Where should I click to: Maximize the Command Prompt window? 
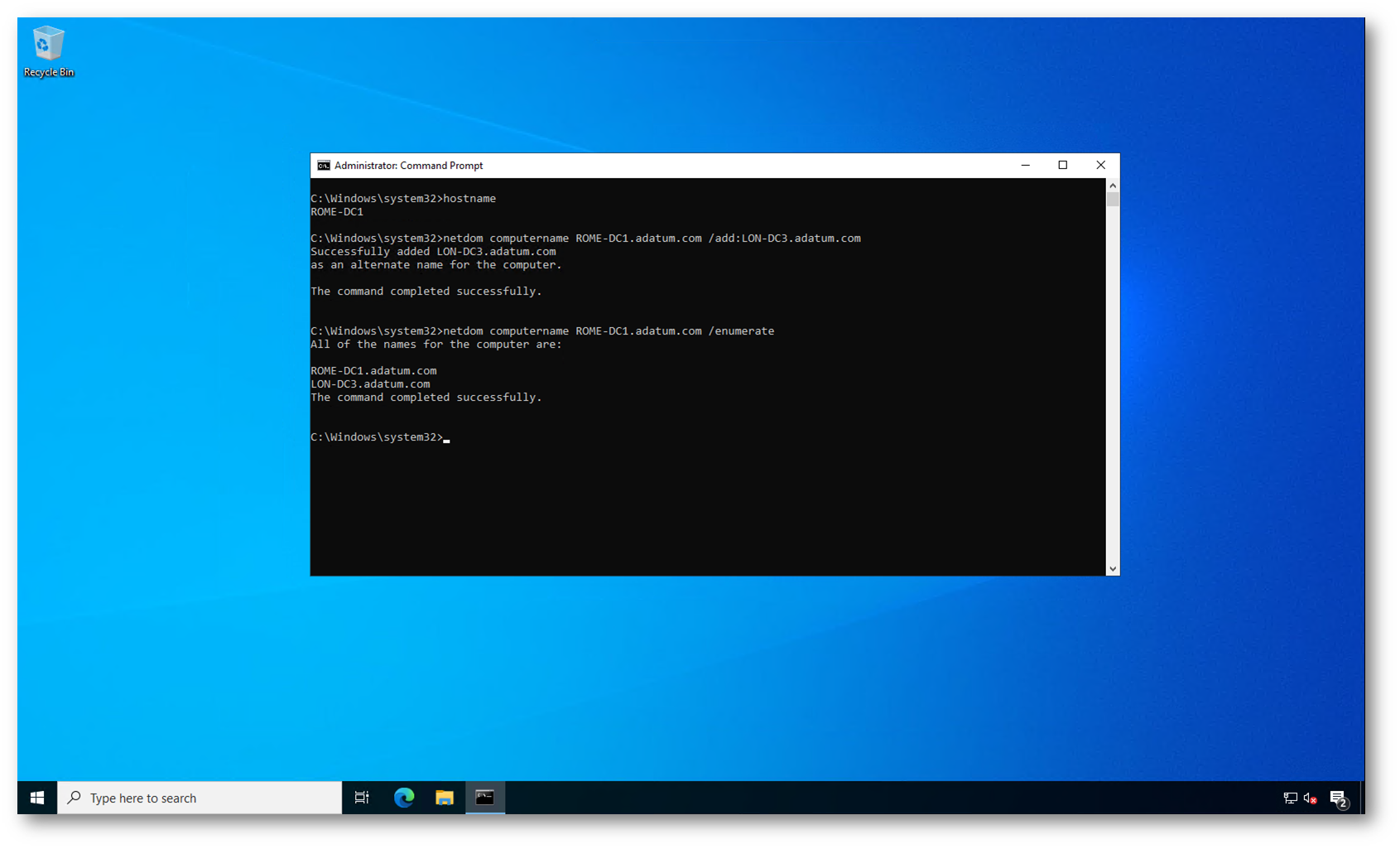[x=1063, y=166]
